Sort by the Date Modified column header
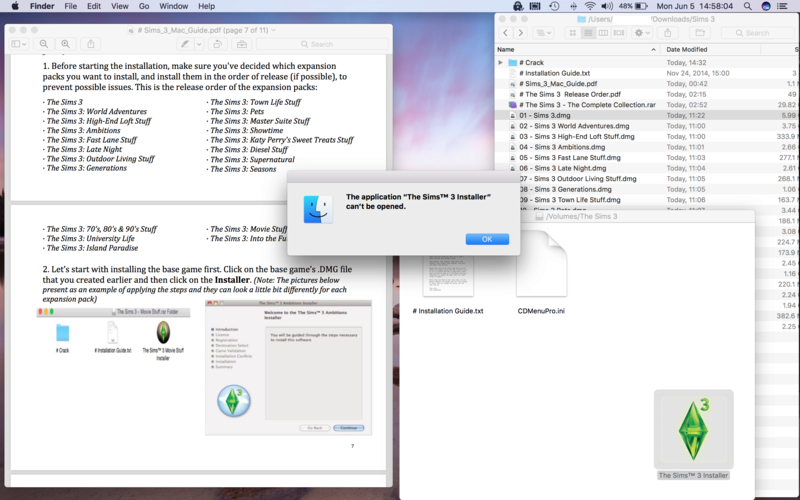The width and height of the screenshot is (800, 500). click(710, 49)
